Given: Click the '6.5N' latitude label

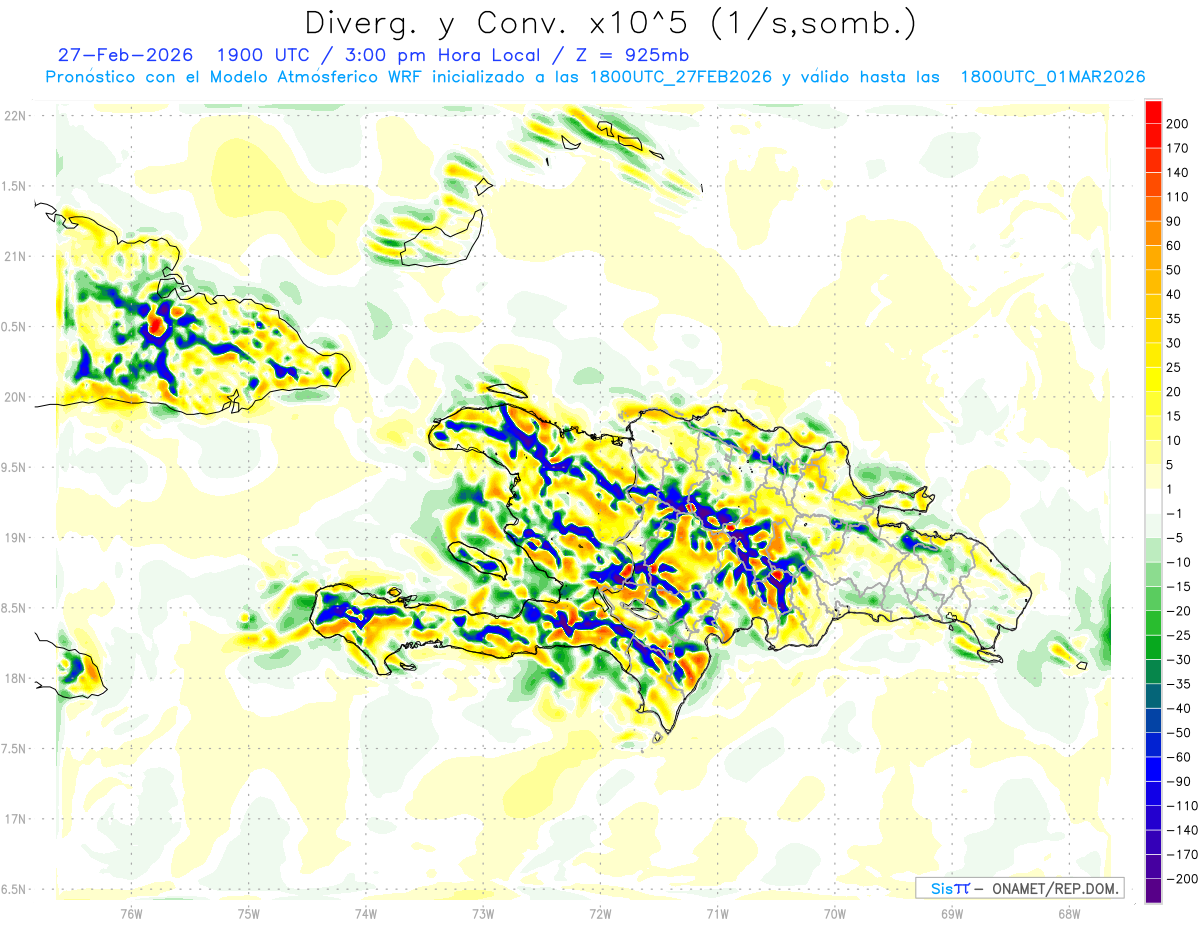Looking at the screenshot, I should 15,889.
